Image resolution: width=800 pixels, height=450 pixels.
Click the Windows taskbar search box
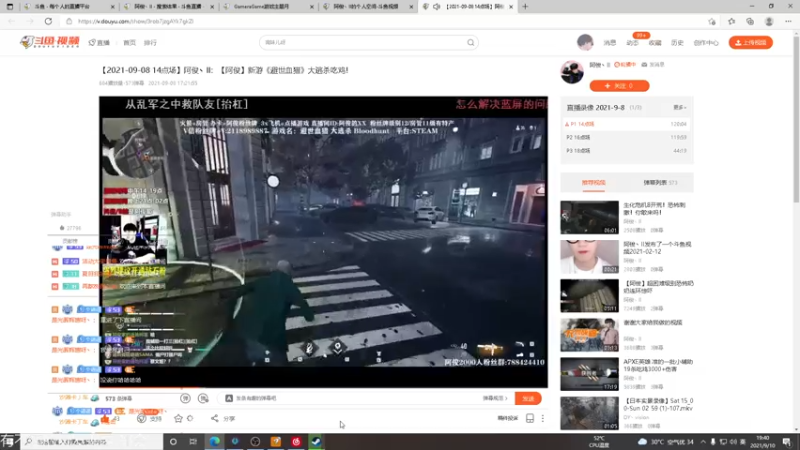point(92,442)
